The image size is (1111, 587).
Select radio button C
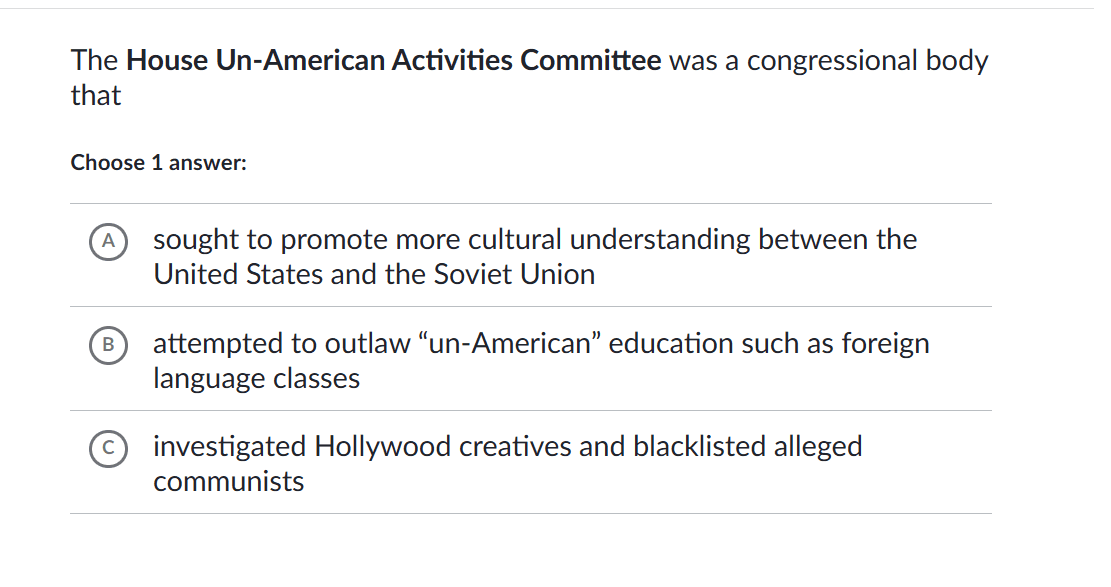(109, 448)
